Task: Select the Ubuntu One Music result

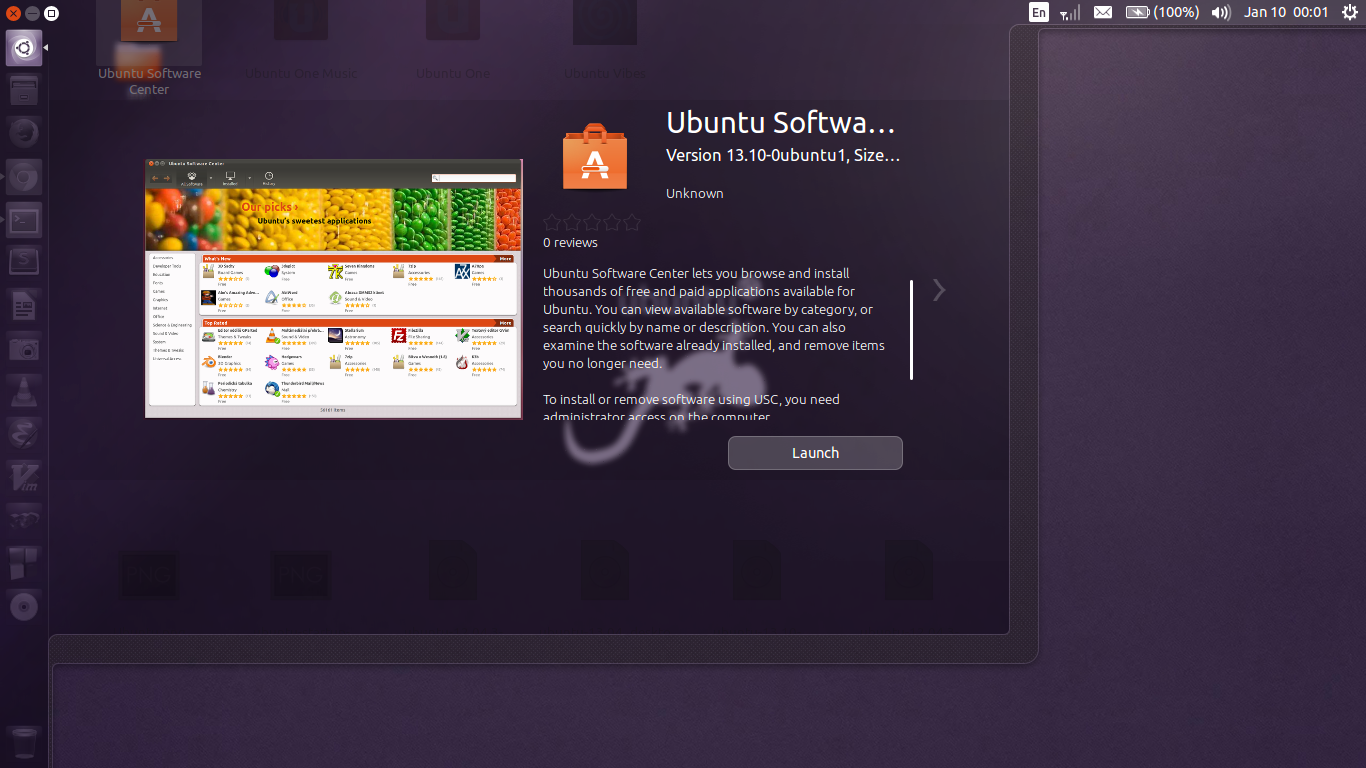Action: coord(301,42)
